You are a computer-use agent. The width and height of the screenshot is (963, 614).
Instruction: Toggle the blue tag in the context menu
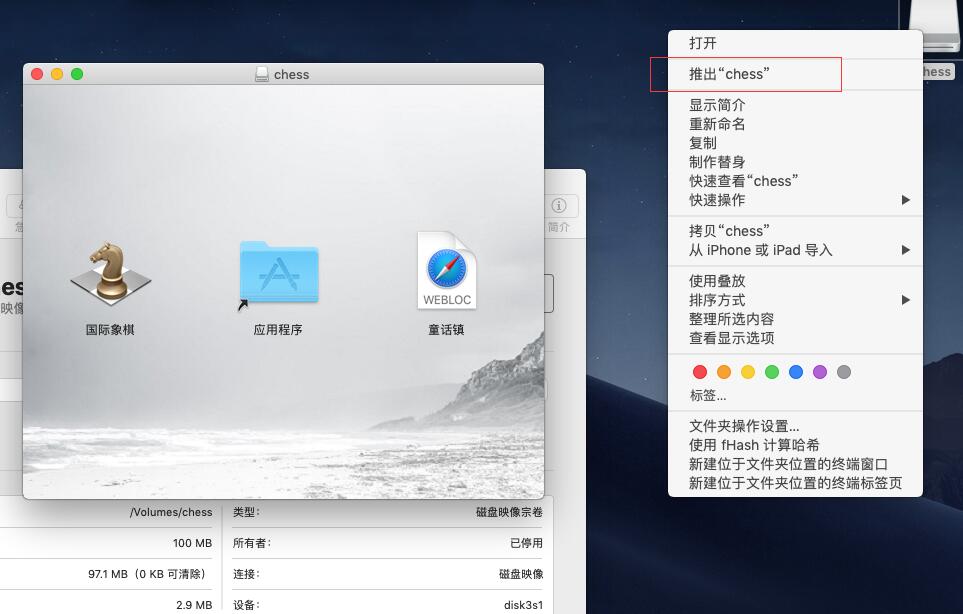tap(796, 371)
